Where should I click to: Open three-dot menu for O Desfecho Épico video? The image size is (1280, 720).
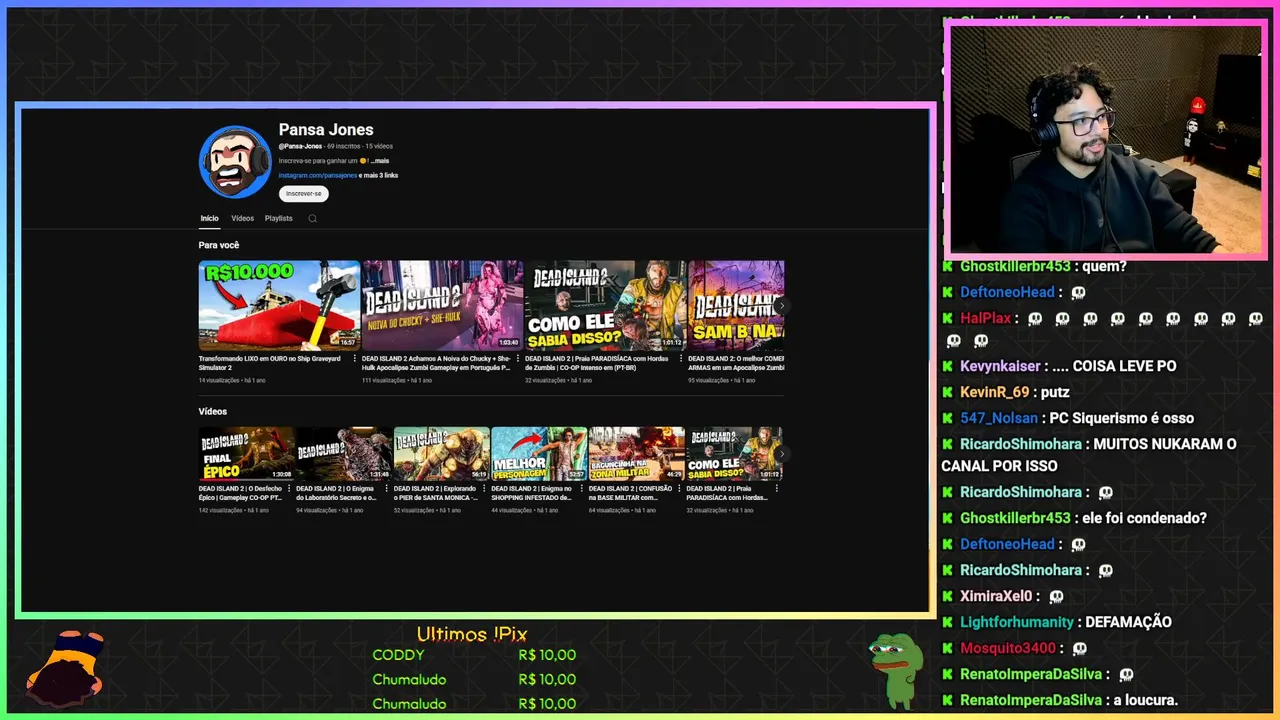click(290, 490)
